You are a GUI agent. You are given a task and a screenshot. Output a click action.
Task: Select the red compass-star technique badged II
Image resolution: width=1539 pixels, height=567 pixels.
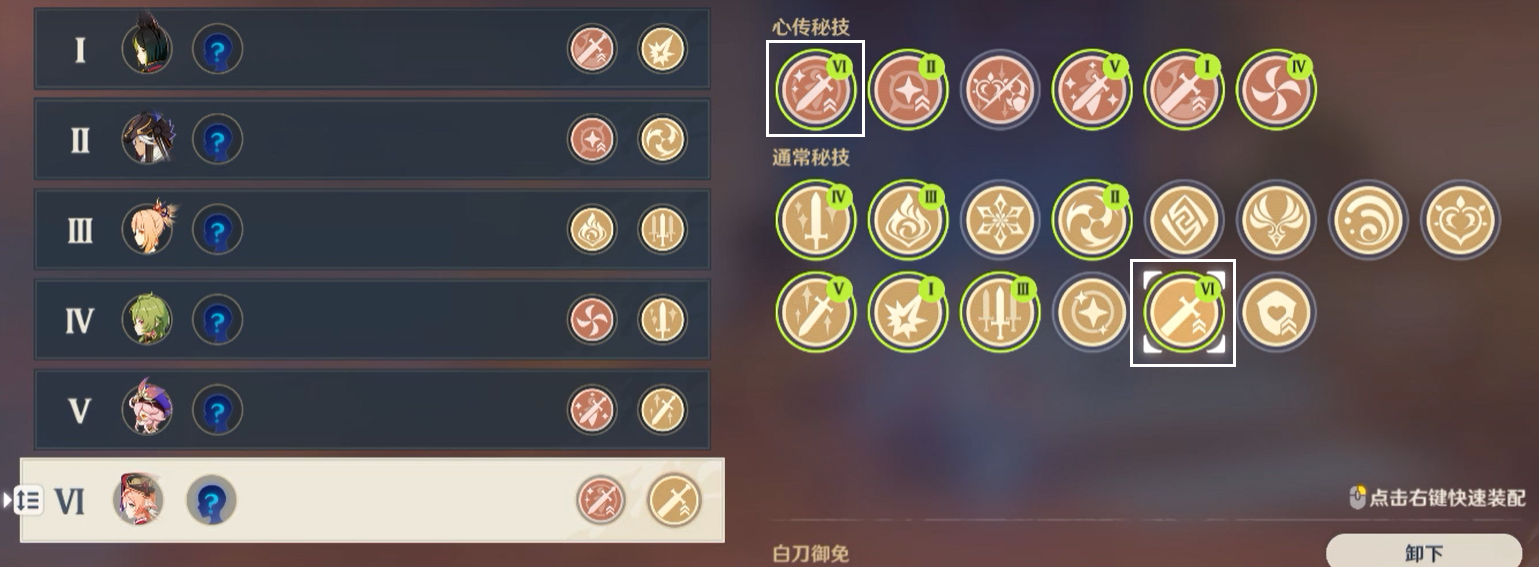pyautogui.click(x=908, y=90)
